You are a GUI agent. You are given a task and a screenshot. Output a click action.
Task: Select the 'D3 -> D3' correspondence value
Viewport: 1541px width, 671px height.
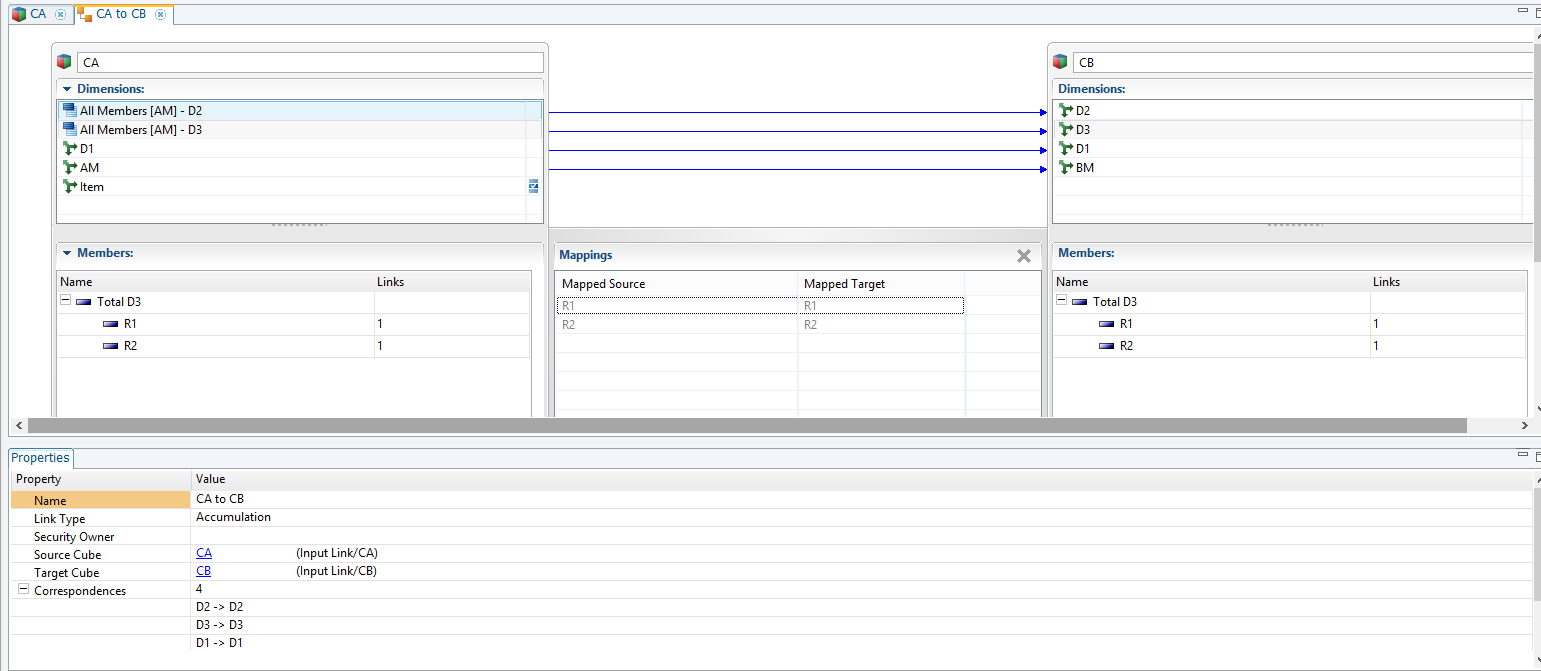[220, 625]
